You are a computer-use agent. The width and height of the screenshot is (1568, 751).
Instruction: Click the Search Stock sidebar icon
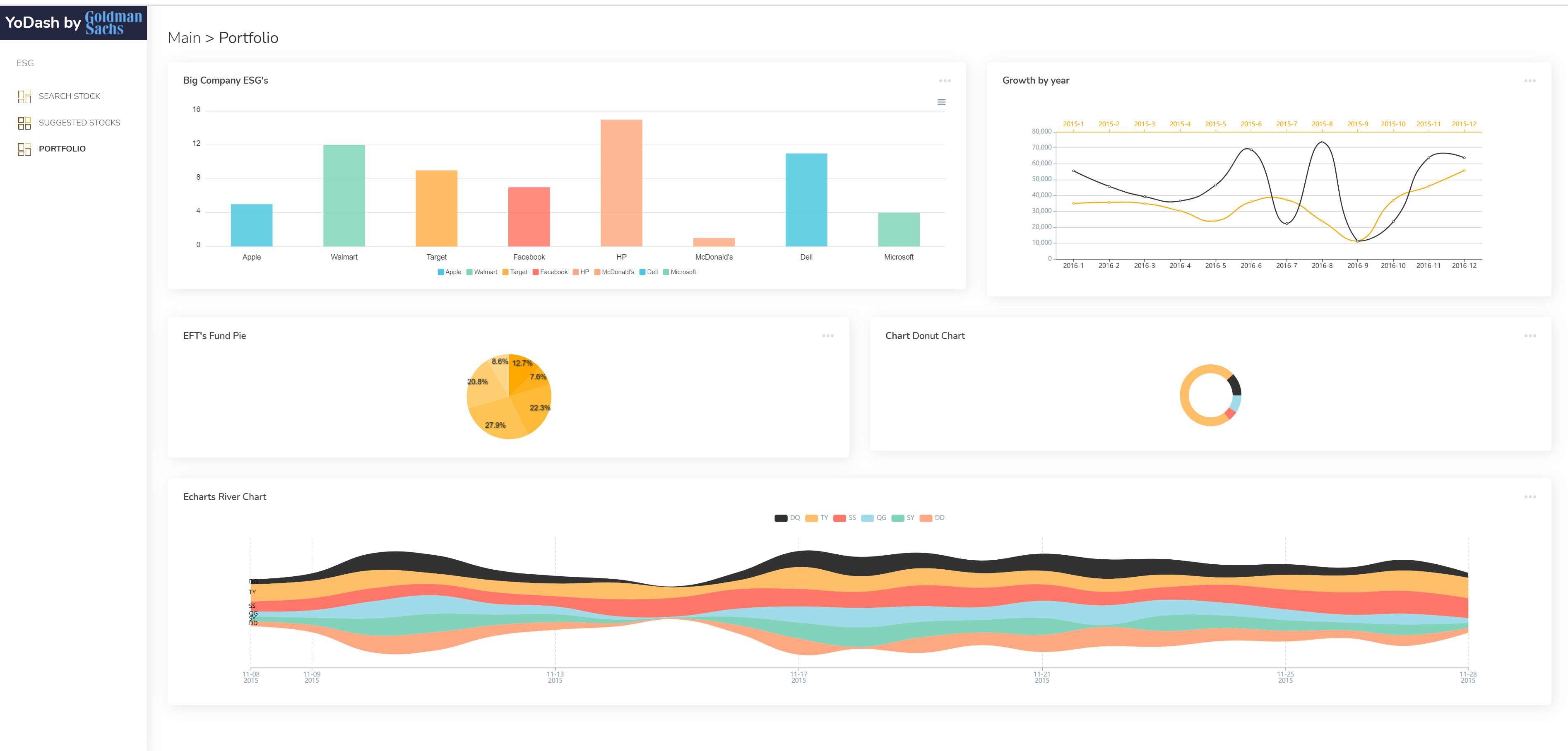tap(24, 96)
